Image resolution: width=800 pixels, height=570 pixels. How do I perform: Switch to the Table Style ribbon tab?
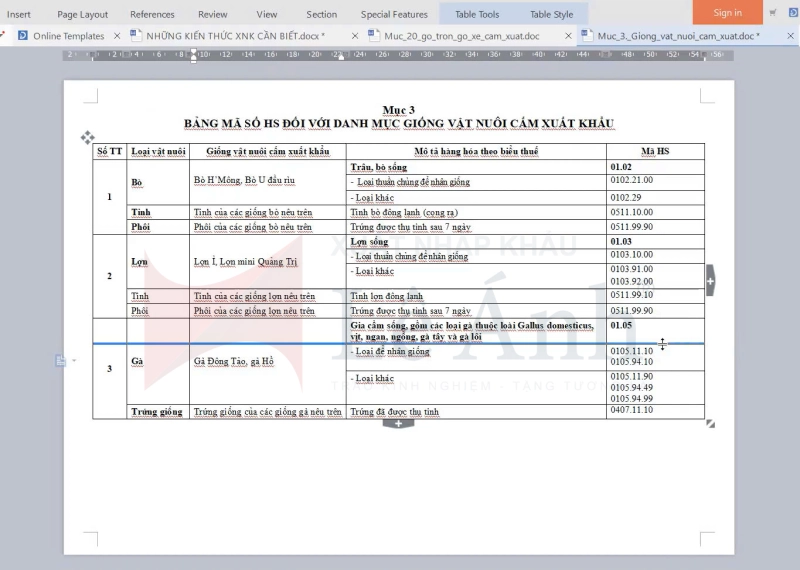[551, 14]
